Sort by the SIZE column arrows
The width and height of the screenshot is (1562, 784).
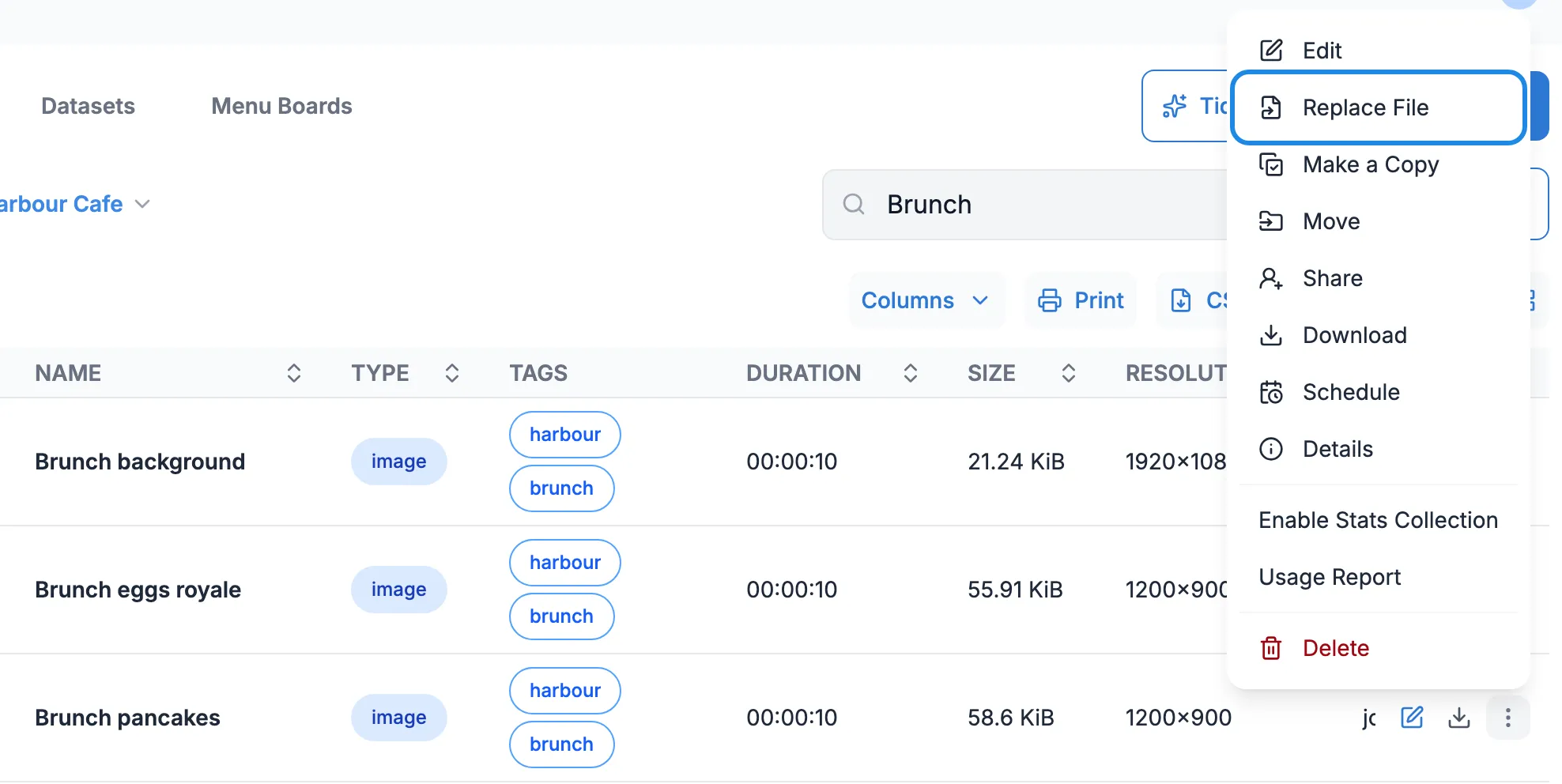pyautogui.click(x=1068, y=373)
